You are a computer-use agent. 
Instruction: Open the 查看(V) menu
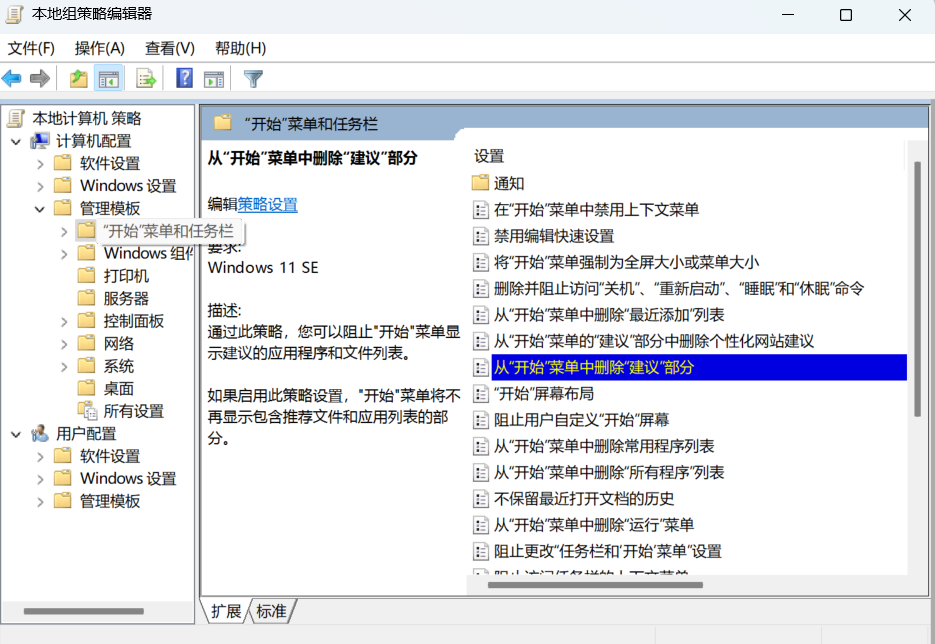169,48
